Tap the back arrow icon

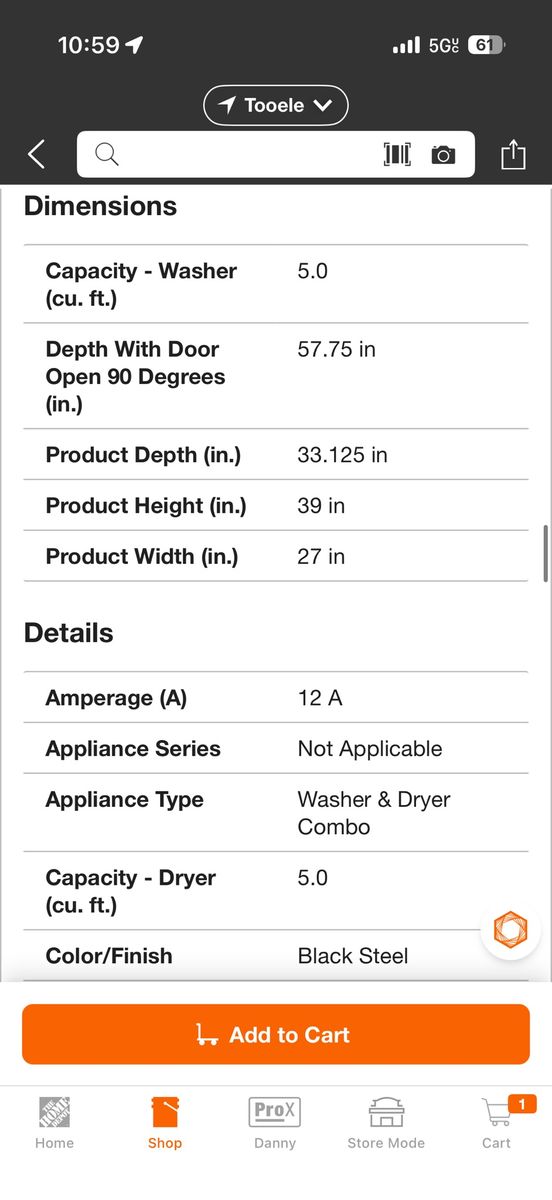pos(36,154)
